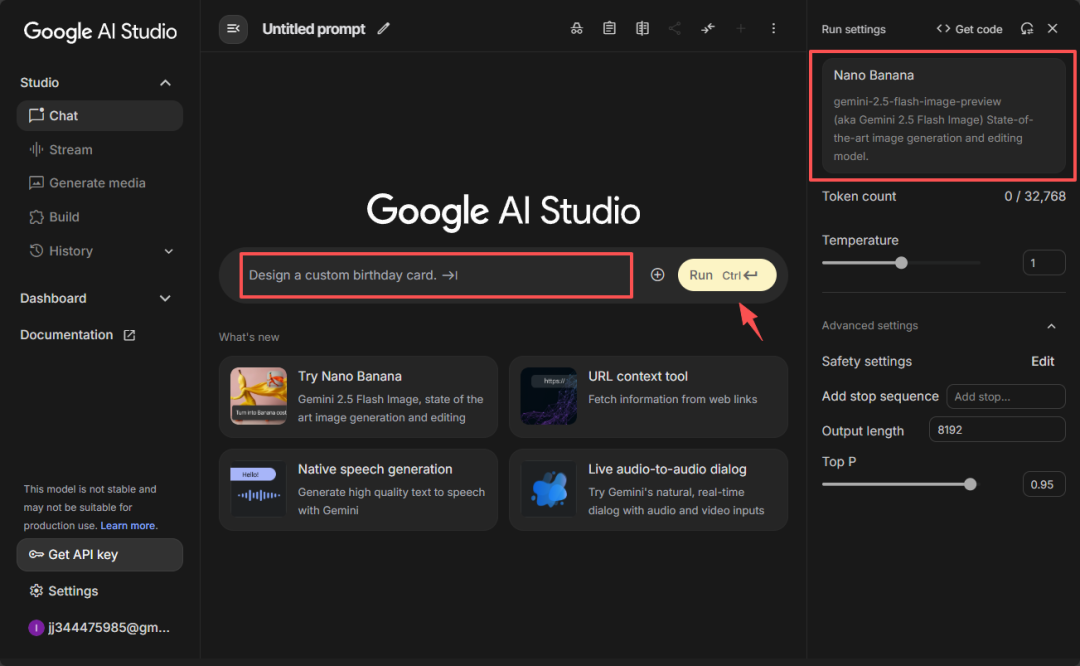Collapse the Studio section chevron
This screenshot has height=666, width=1080.
[x=165, y=83]
